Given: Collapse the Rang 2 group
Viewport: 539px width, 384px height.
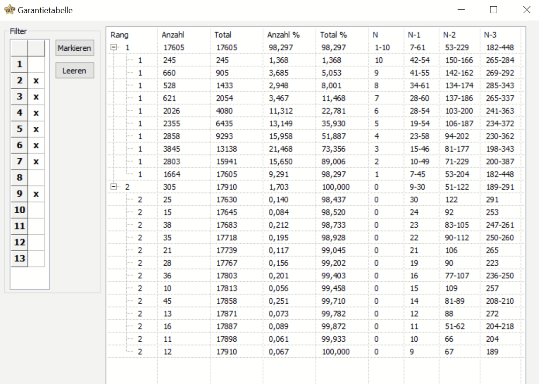Looking at the screenshot, I should [114, 187].
